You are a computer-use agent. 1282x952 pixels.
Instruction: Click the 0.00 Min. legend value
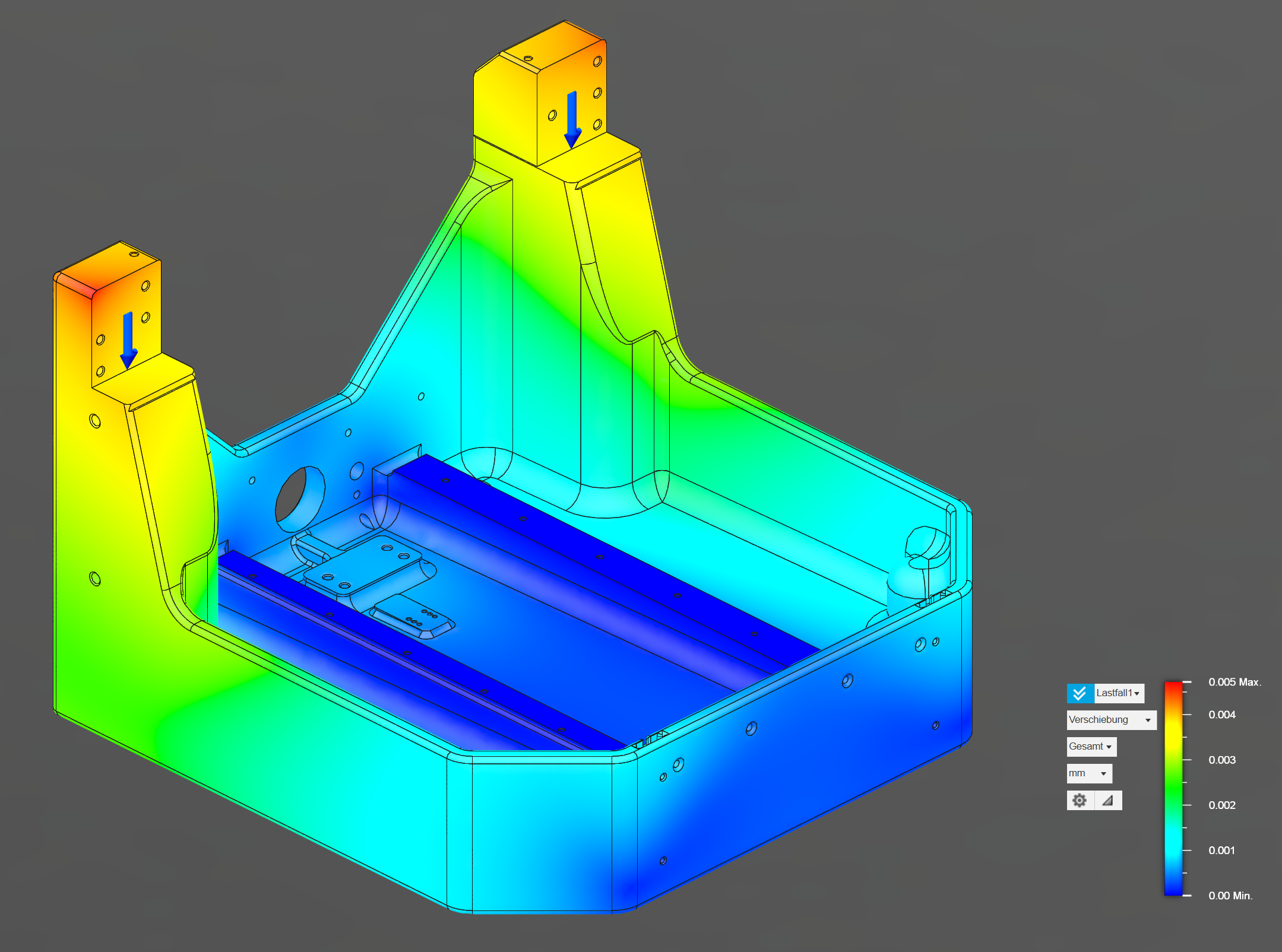point(1230,896)
